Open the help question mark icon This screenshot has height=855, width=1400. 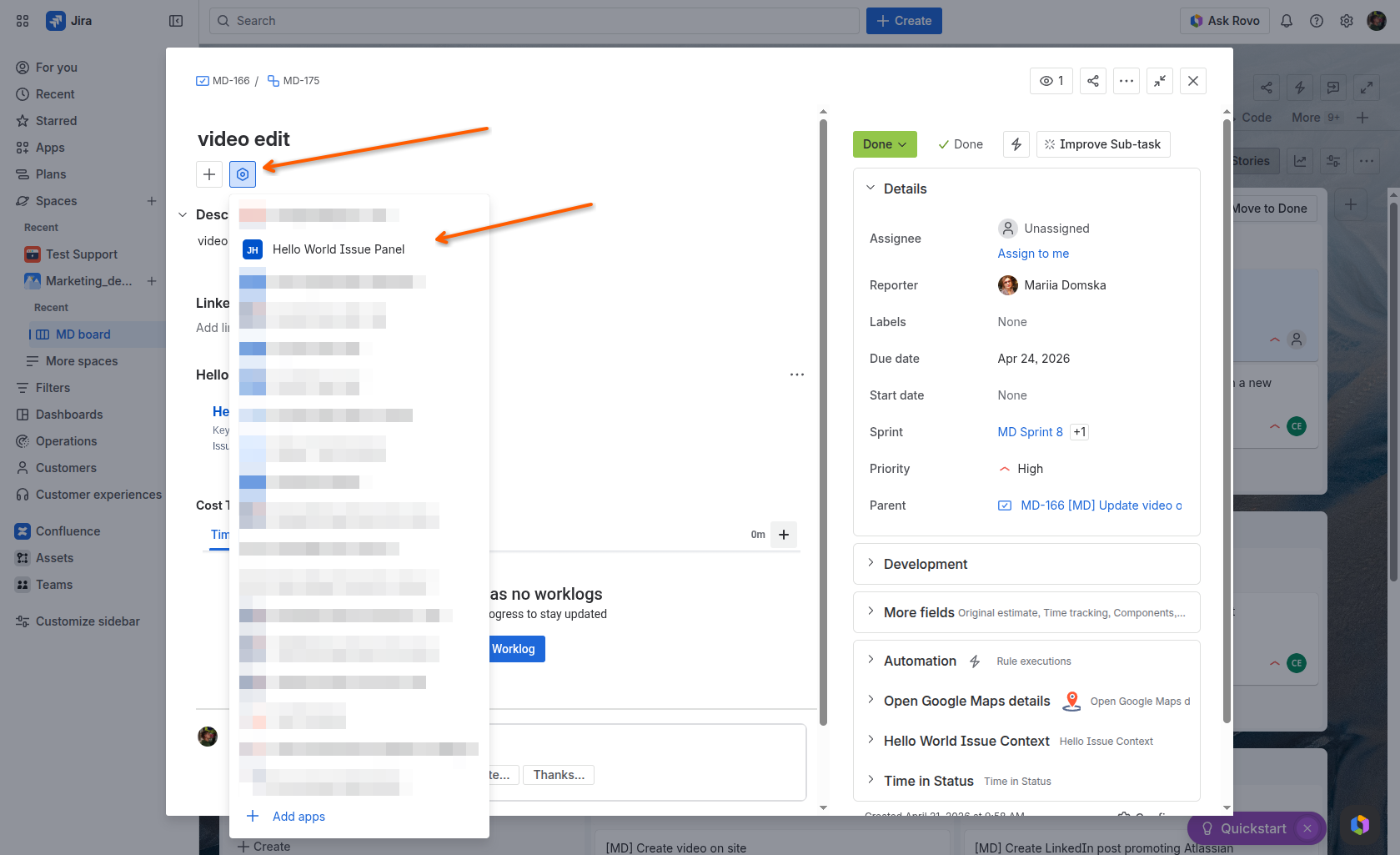(x=1317, y=21)
